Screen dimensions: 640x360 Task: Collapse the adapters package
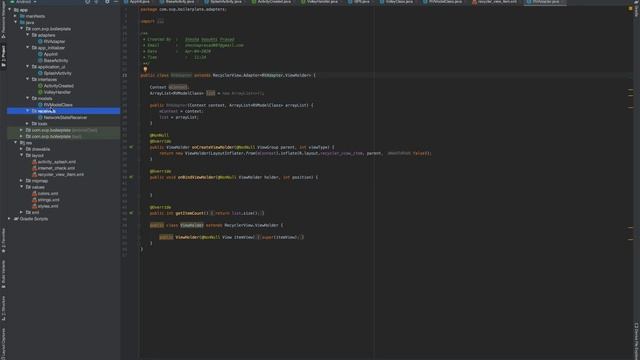(28, 35)
